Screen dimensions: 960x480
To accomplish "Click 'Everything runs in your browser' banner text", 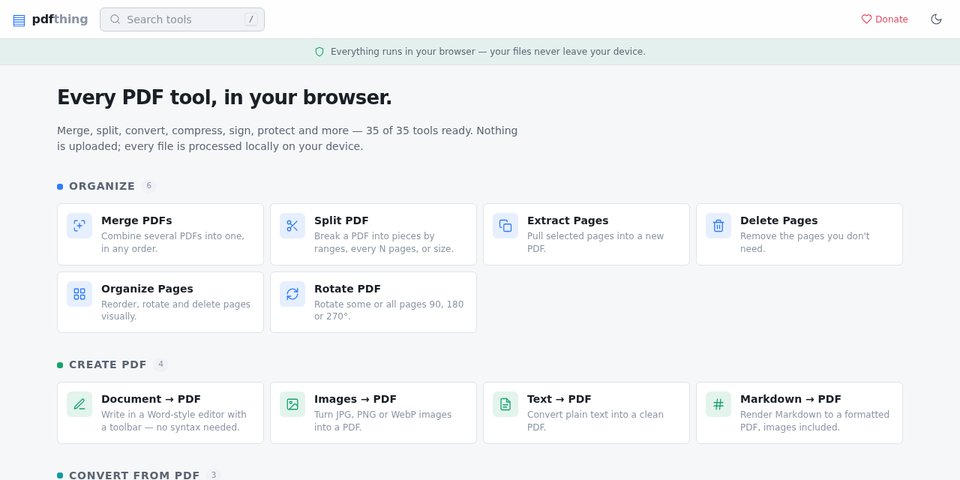I will click(488, 52).
